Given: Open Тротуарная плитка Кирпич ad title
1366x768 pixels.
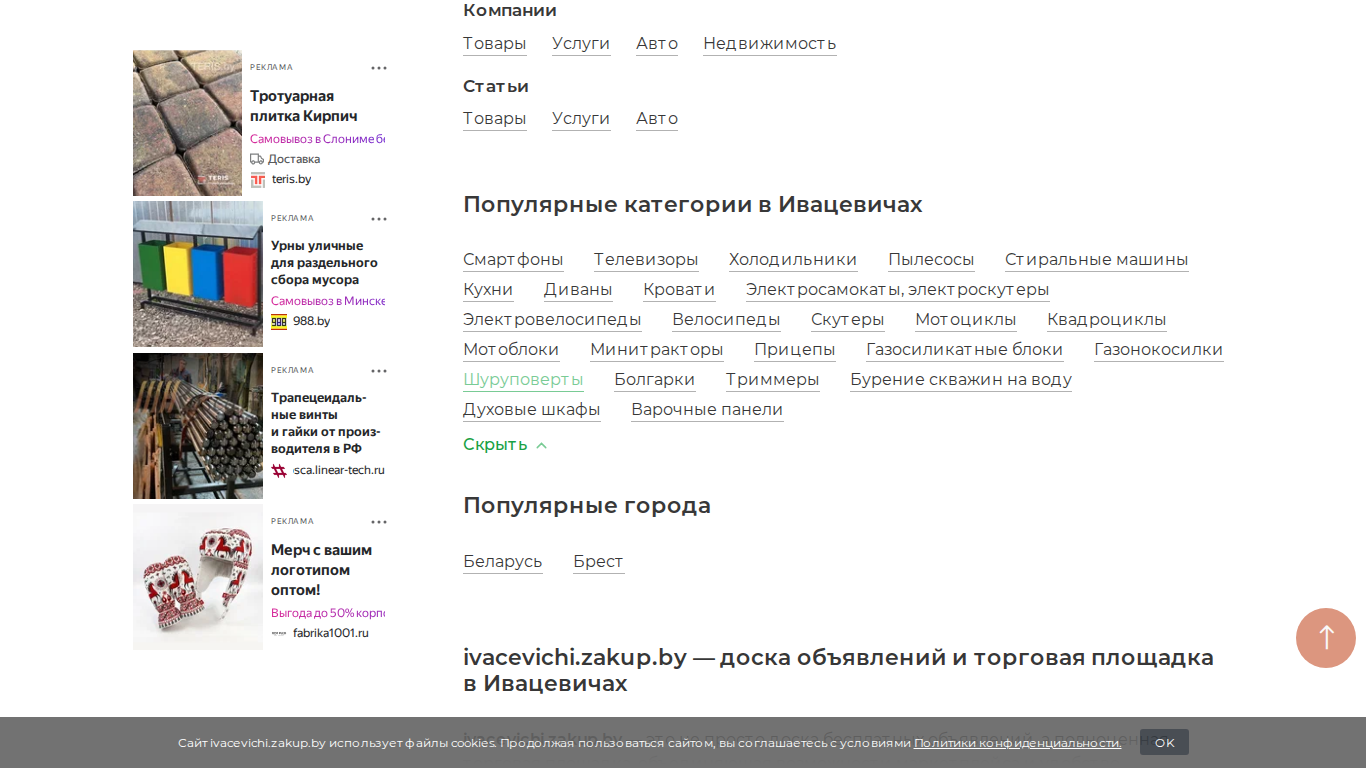Looking at the screenshot, I should pyautogui.click(x=304, y=106).
